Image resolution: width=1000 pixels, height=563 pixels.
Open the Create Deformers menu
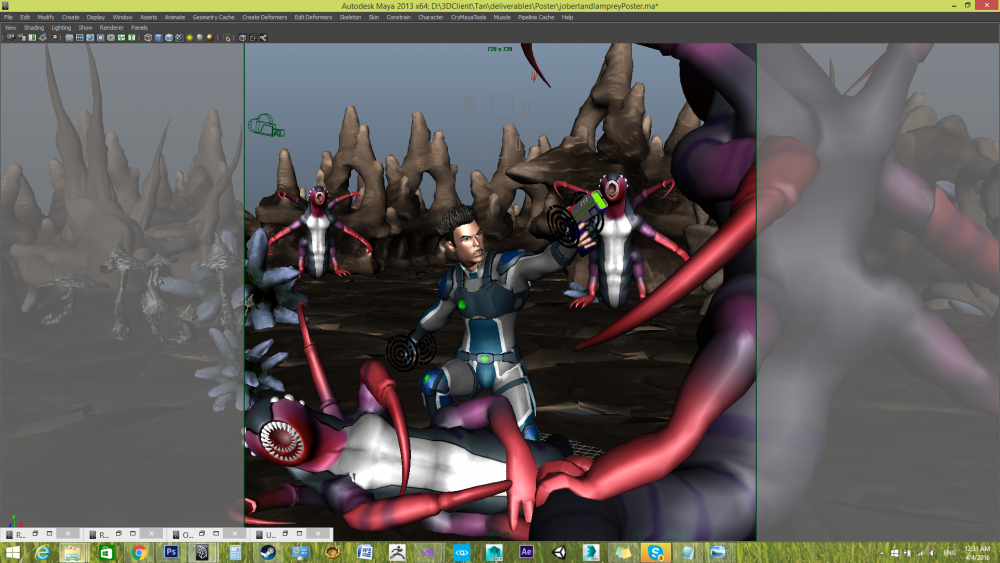point(265,17)
